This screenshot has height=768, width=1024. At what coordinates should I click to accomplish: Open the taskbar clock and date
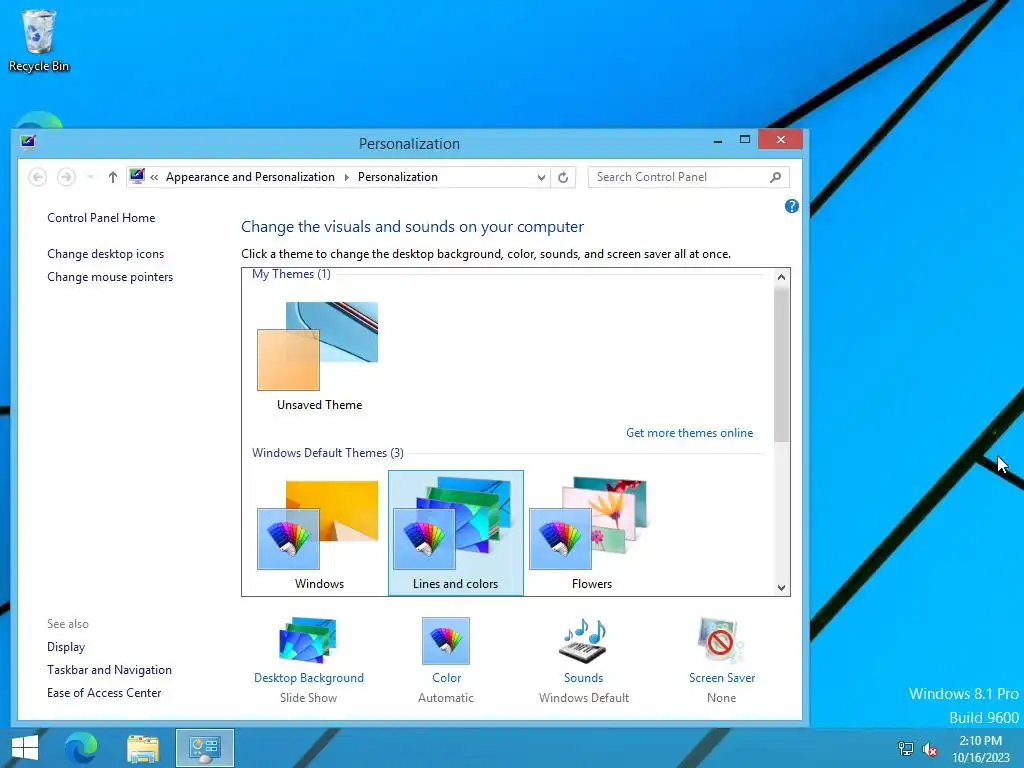980,749
